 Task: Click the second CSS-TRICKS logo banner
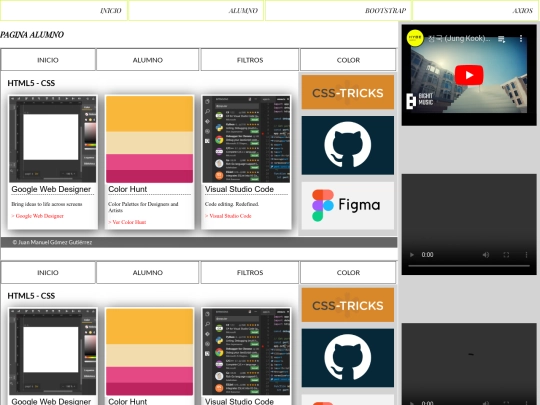[348, 305]
